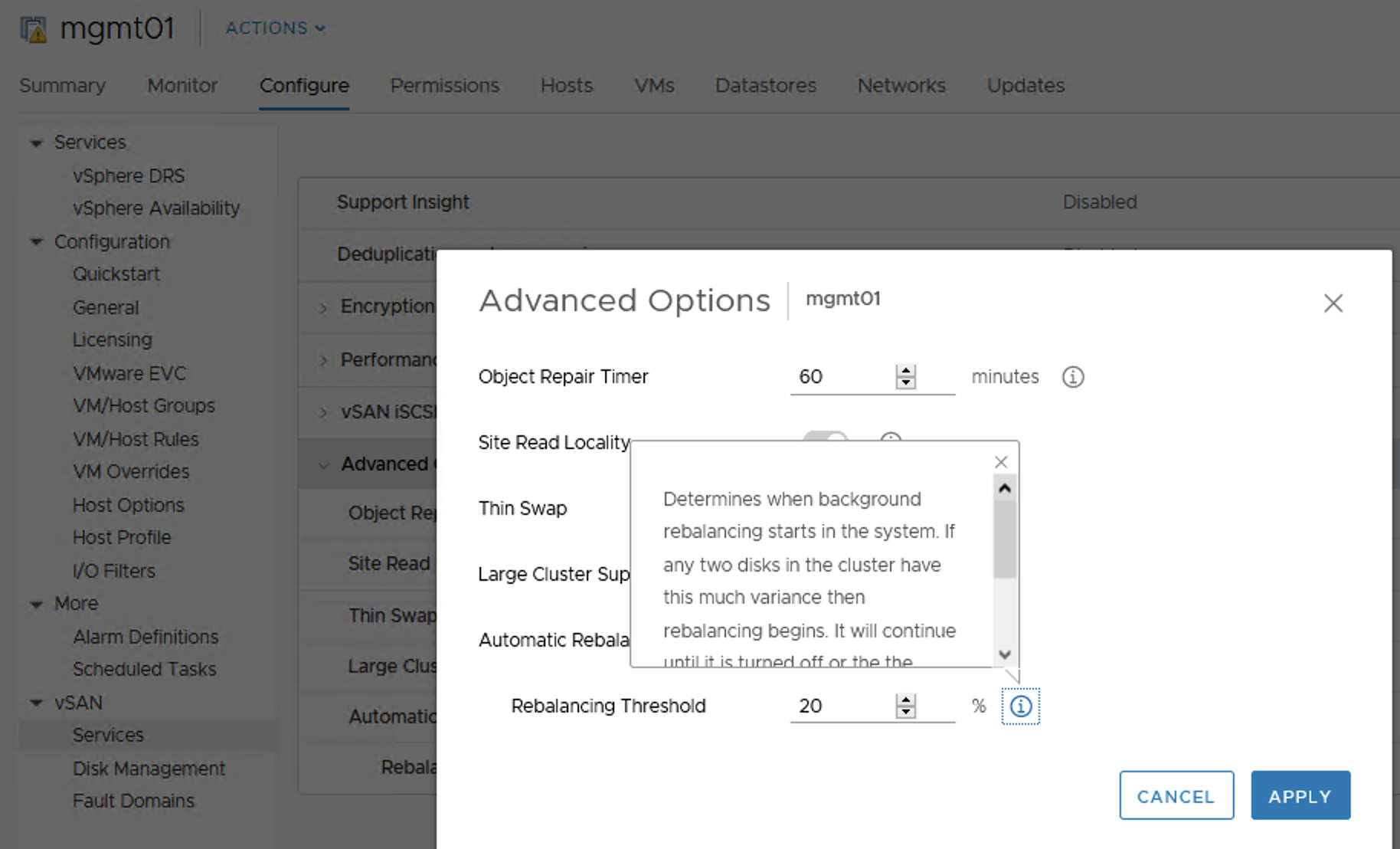The height and width of the screenshot is (849, 1400).
Task: Decrease Rebalancing Threshold with down arrow
Action: pos(906,712)
